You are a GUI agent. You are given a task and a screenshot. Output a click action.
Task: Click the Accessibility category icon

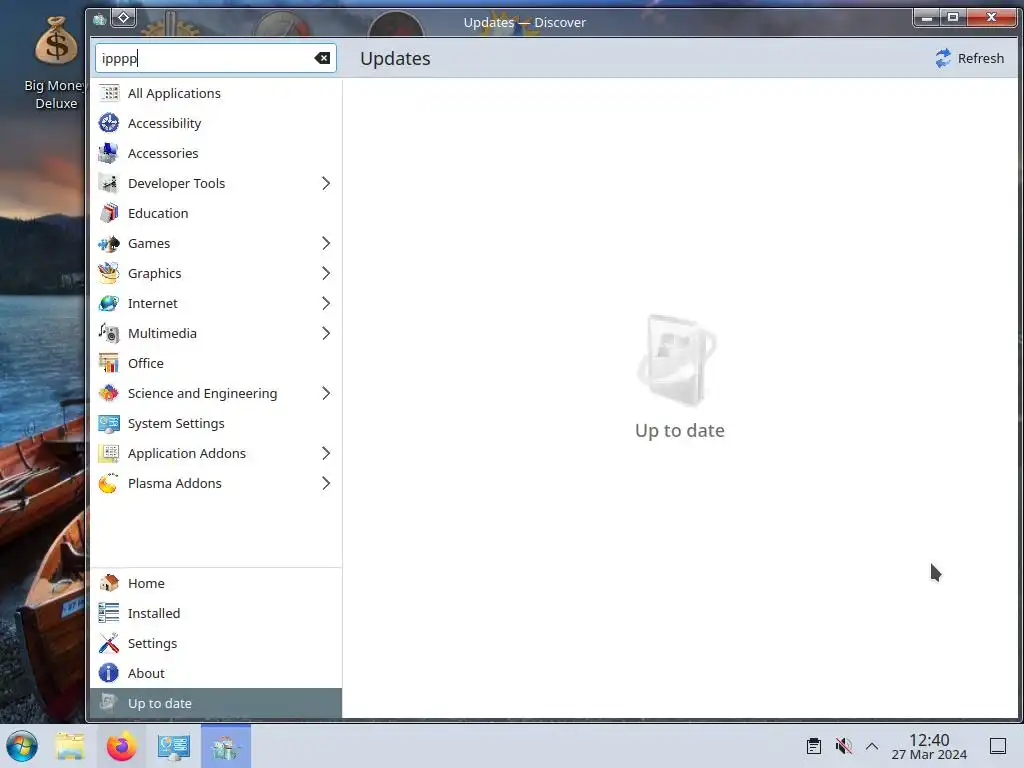click(x=109, y=123)
